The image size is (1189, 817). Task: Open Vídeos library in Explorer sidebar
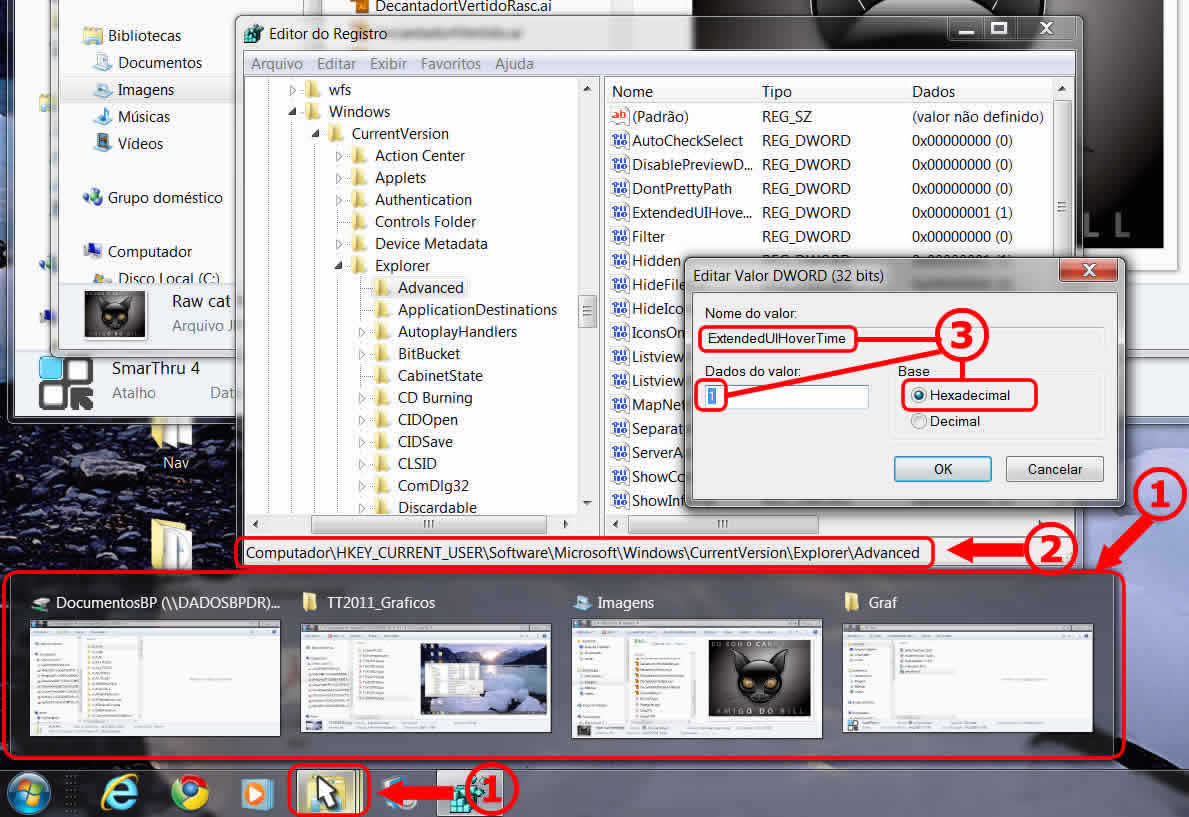click(x=140, y=143)
